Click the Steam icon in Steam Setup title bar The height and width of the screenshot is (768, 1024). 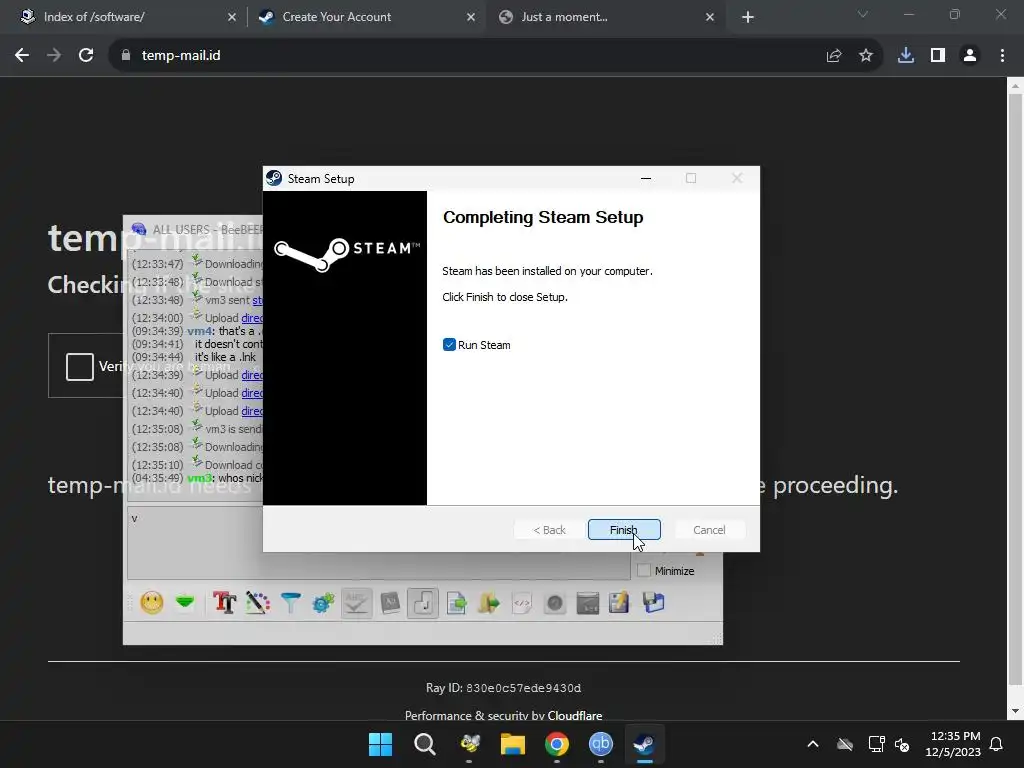tap(274, 178)
